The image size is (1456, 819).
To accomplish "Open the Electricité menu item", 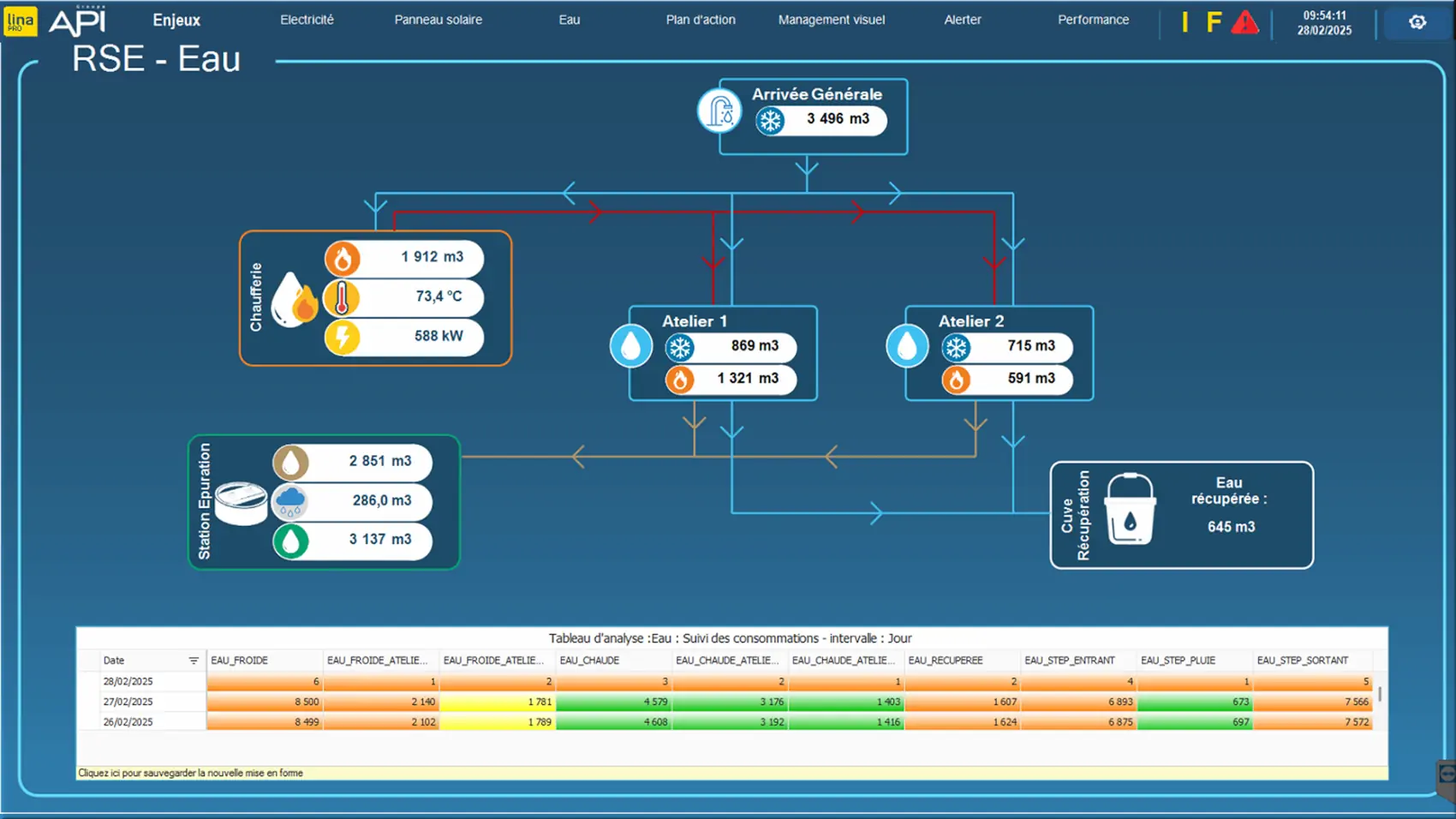I will [x=307, y=20].
